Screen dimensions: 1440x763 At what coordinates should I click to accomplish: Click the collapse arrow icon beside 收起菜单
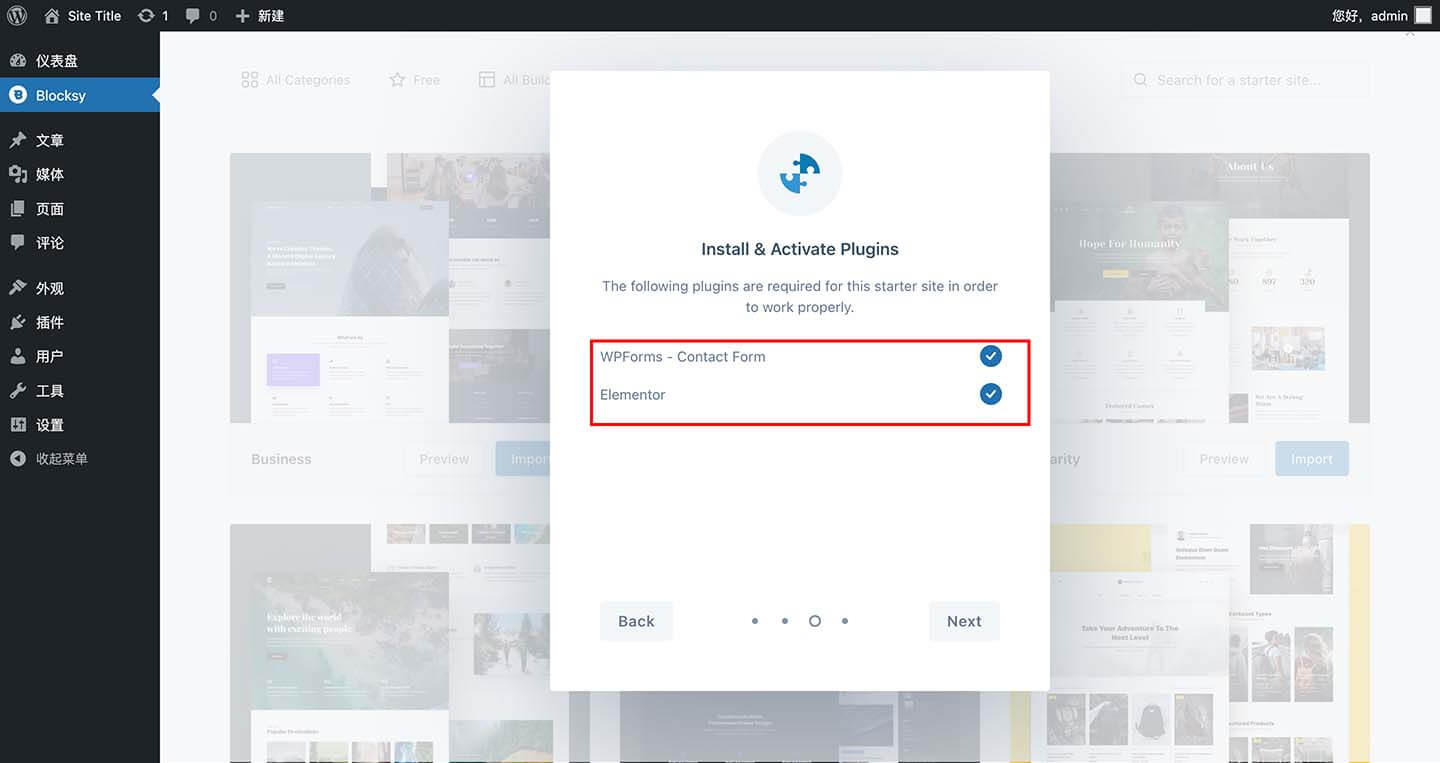coord(18,459)
